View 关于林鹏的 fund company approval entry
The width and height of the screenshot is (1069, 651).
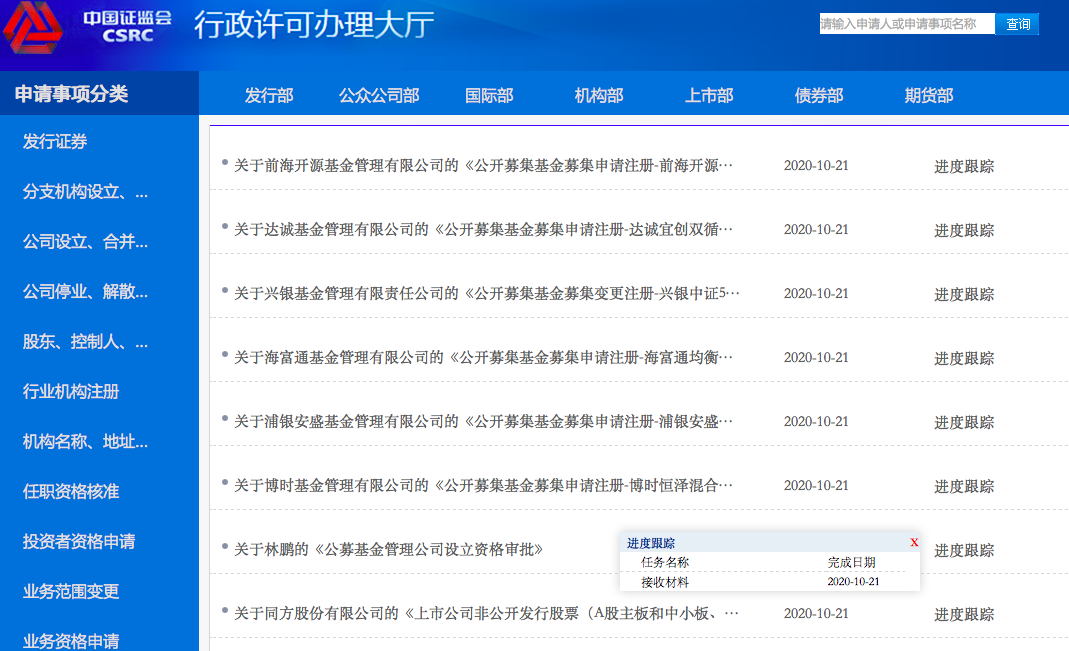[x=389, y=549]
